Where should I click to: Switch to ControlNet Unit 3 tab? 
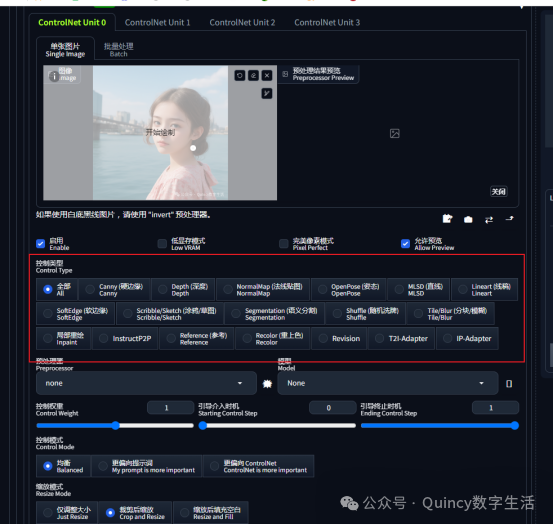click(327, 23)
